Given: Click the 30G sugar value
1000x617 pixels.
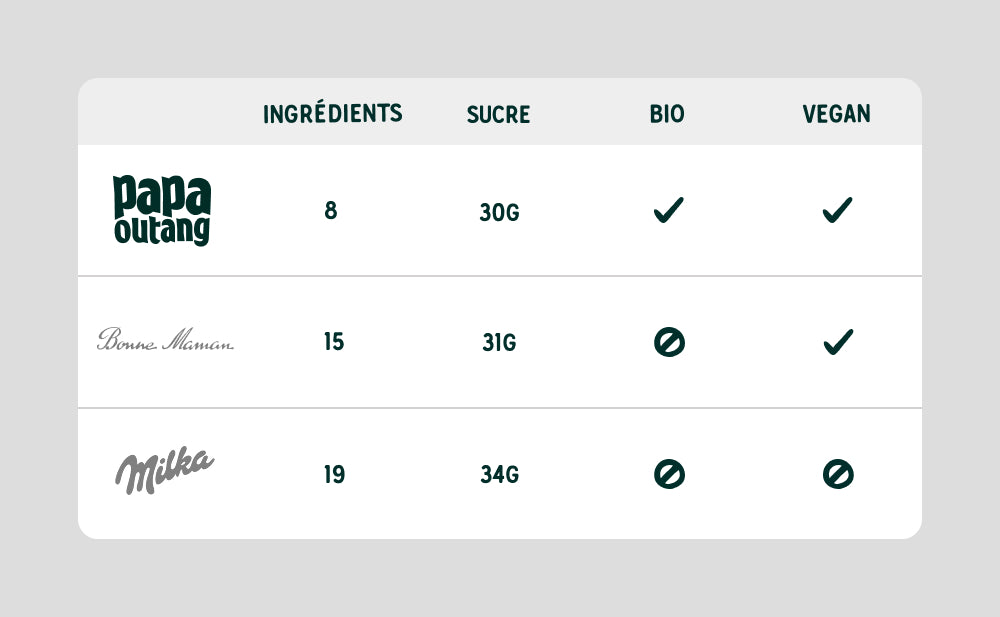Looking at the screenshot, I should pos(499,212).
